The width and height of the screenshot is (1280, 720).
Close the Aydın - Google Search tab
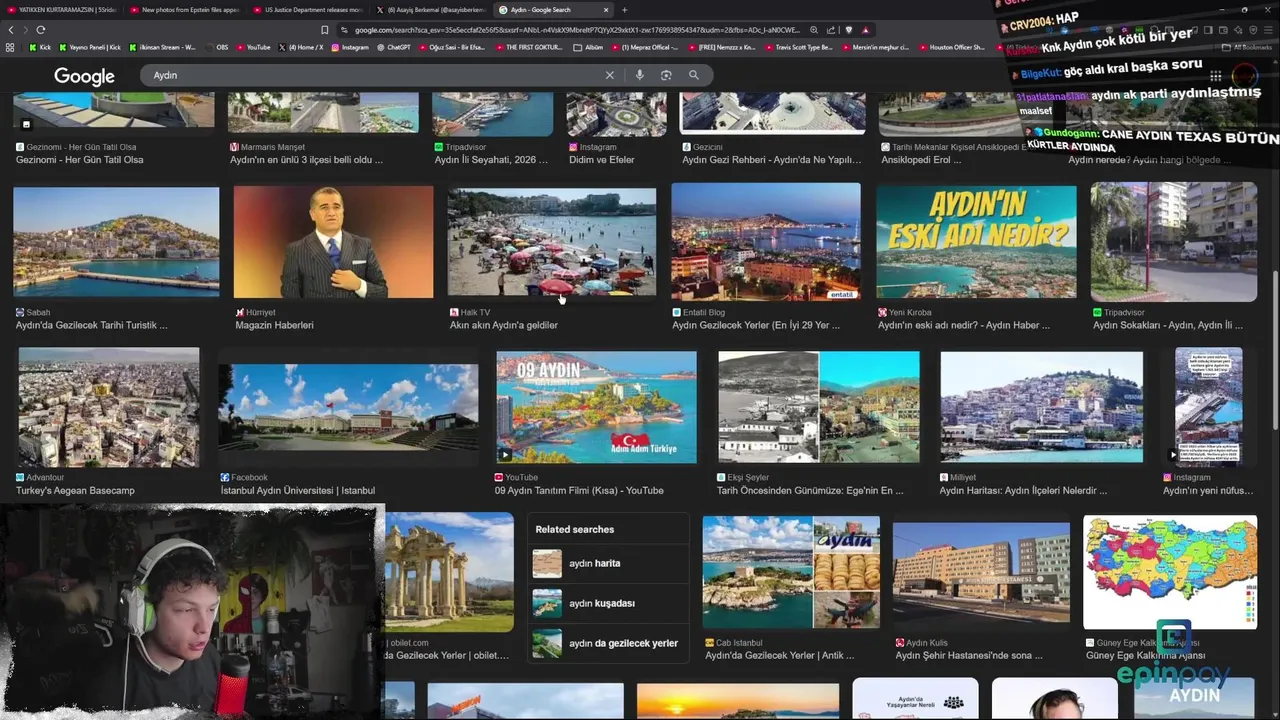pos(606,10)
